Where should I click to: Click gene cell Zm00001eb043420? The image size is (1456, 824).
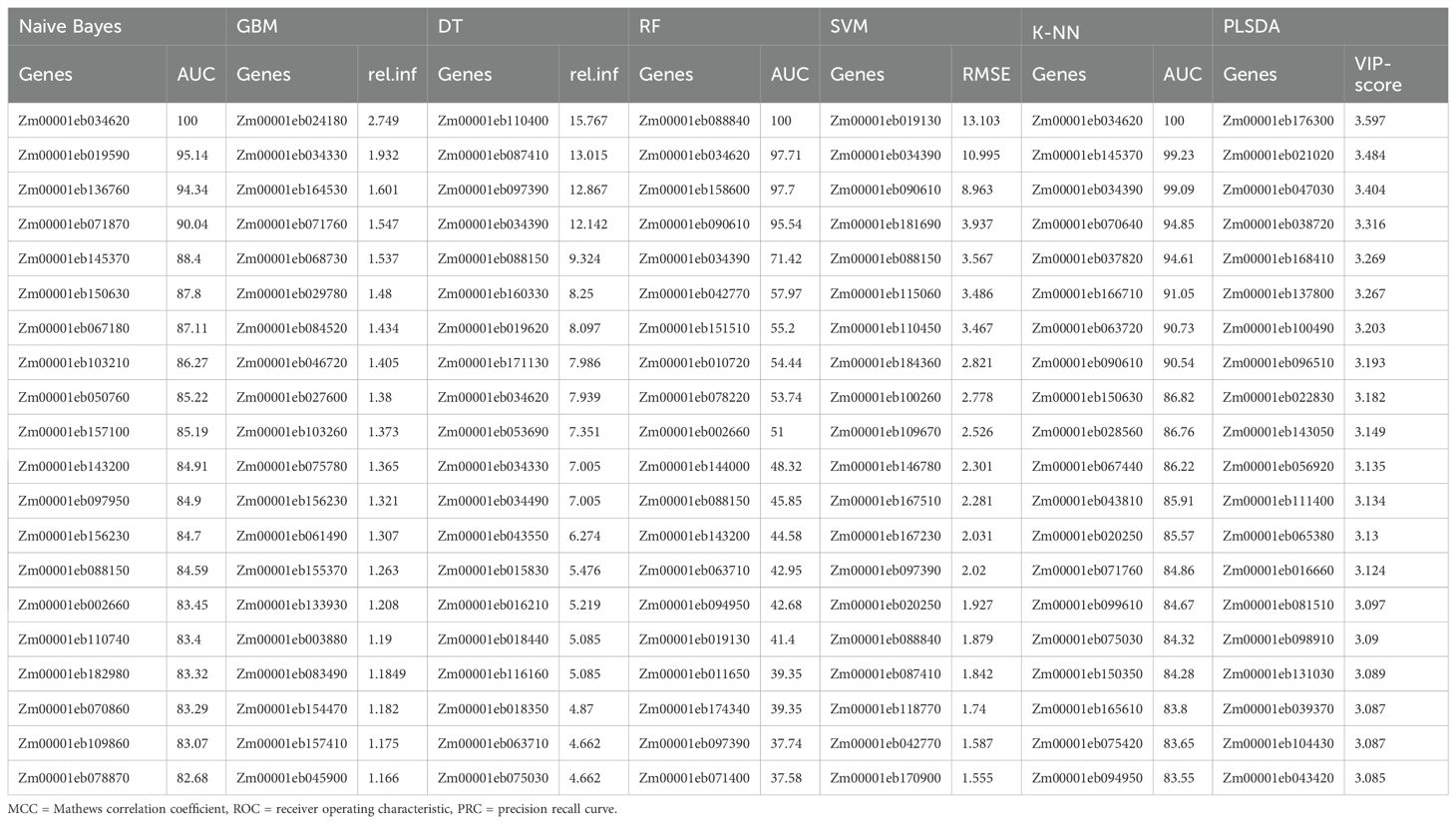[1278, 778]
